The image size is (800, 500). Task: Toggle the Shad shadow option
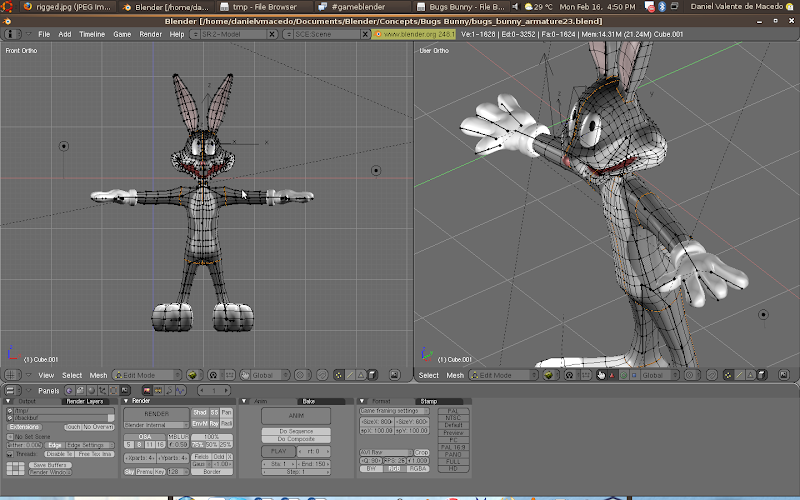coord(200,412)
